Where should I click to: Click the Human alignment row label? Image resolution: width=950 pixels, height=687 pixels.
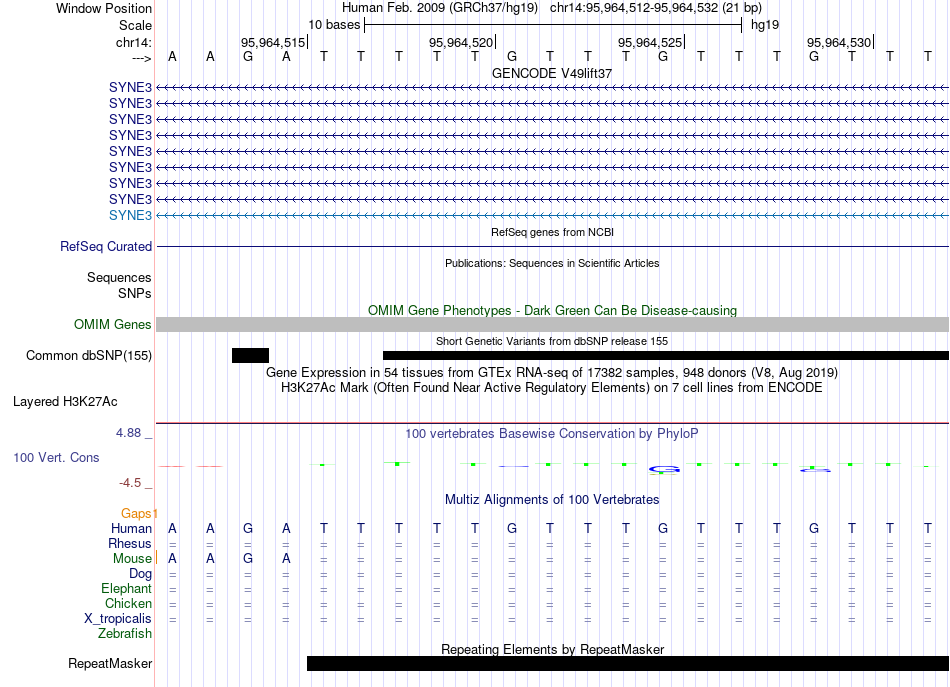[x=131, y=529]
